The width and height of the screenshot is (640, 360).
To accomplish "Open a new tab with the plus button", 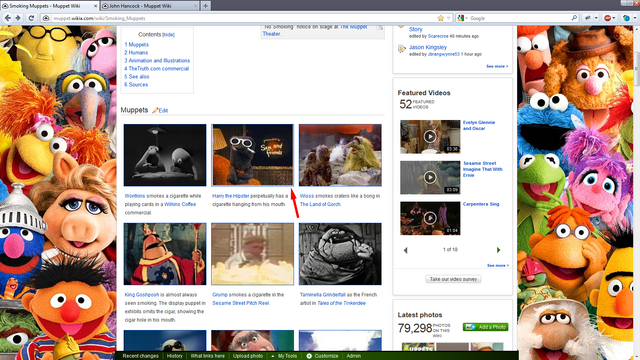I will pos(205,6).
